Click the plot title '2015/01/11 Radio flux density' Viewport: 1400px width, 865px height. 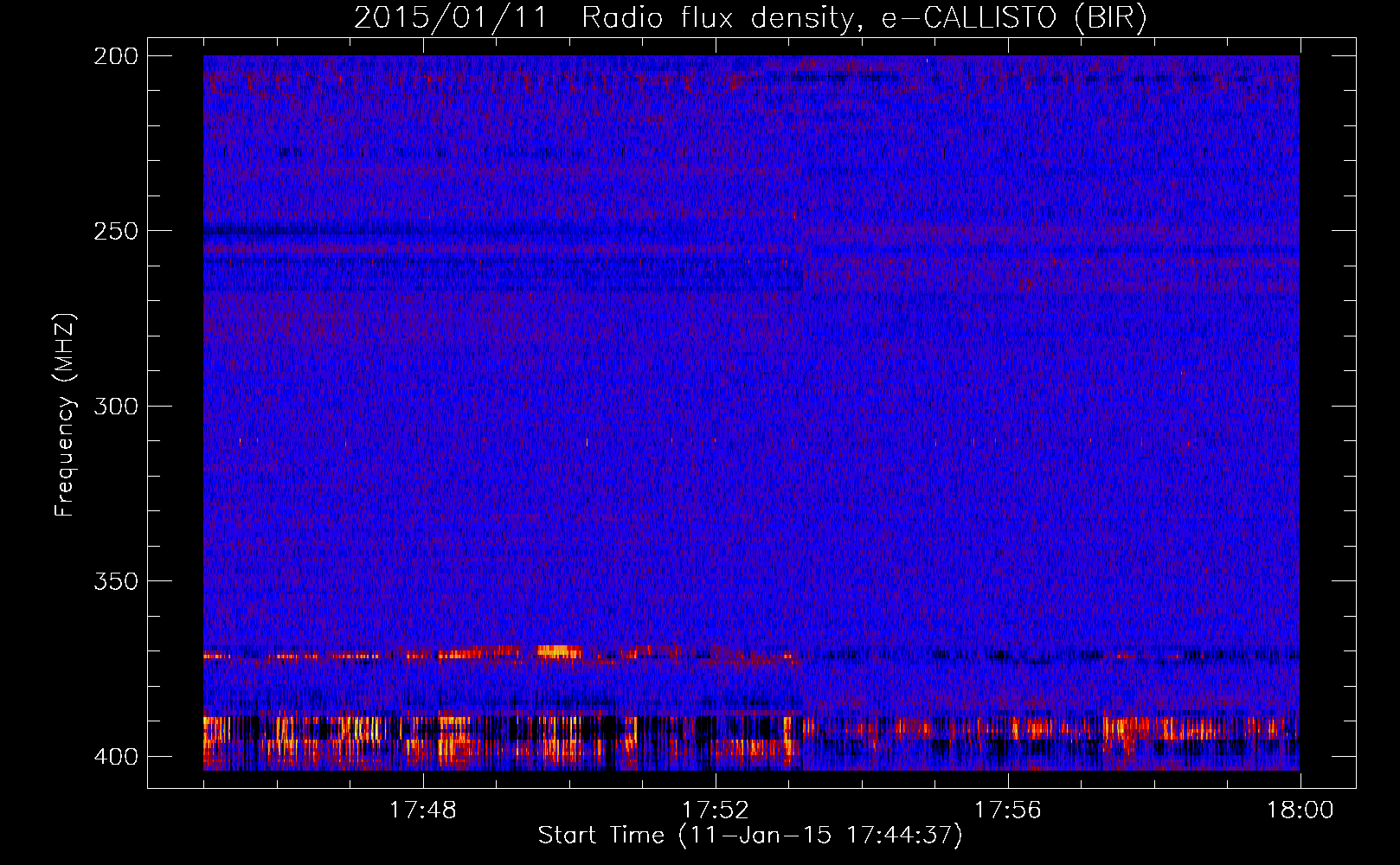(x=605, y=18)
